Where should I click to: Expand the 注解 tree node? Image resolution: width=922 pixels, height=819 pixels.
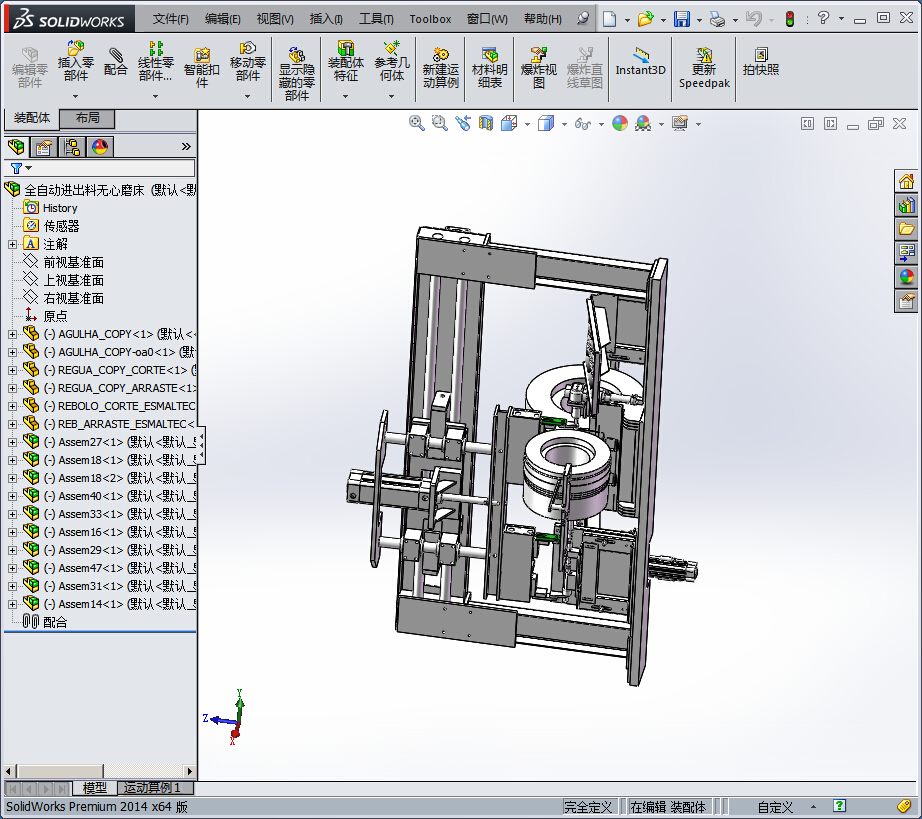point(12,245)
